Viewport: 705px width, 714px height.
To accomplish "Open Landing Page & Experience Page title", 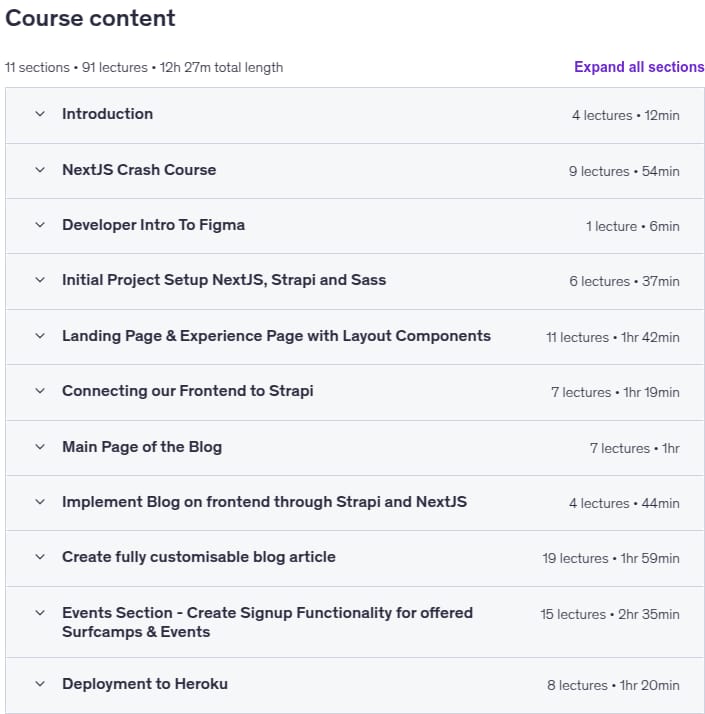I will (x=276, y=336).
